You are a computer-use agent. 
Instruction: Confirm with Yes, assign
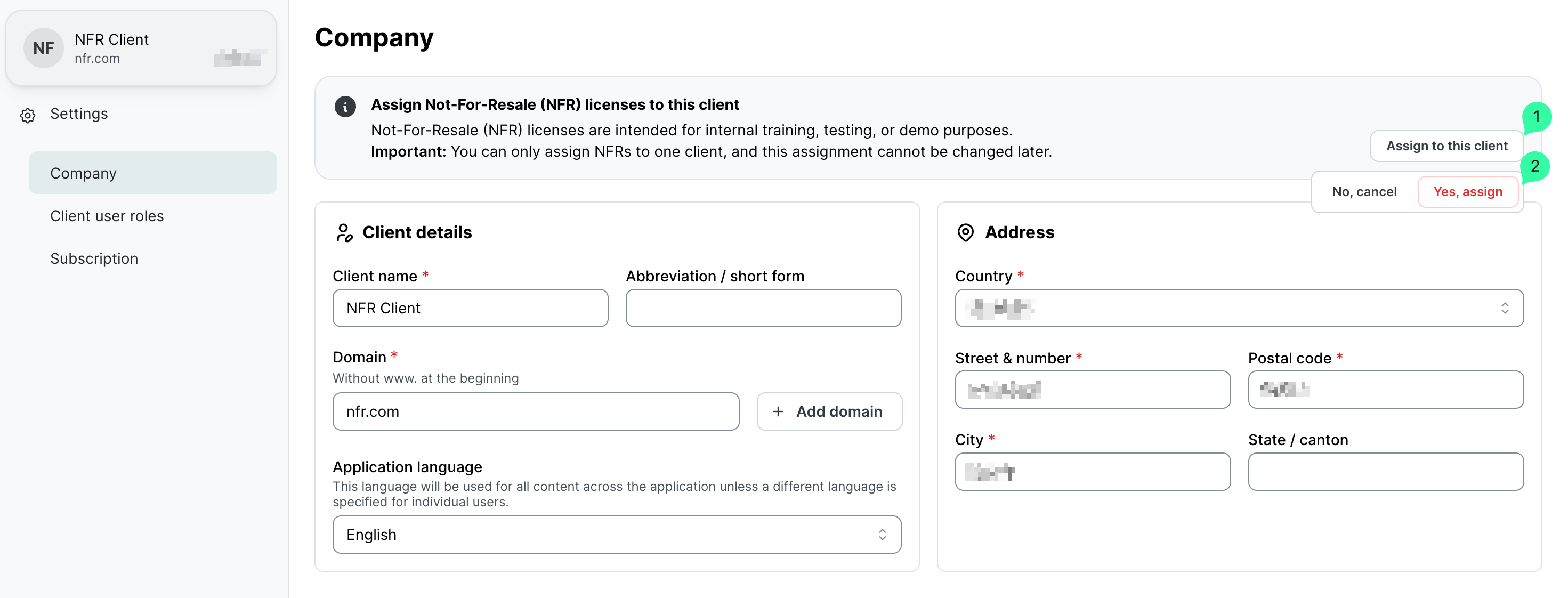pyautogui.click(x=1467, y=192)
